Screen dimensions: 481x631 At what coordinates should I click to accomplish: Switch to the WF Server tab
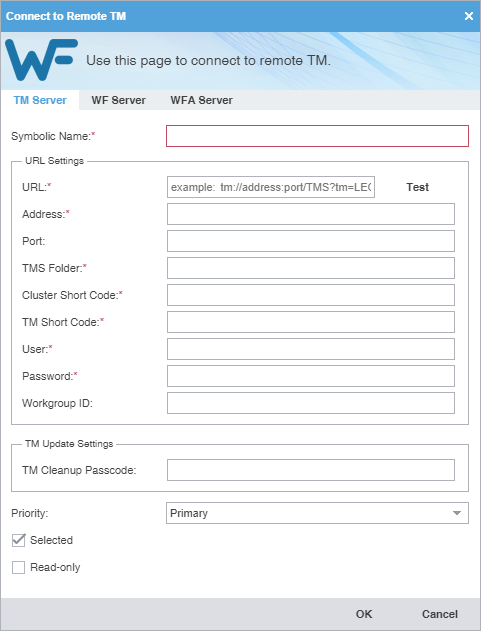(118, 100)
